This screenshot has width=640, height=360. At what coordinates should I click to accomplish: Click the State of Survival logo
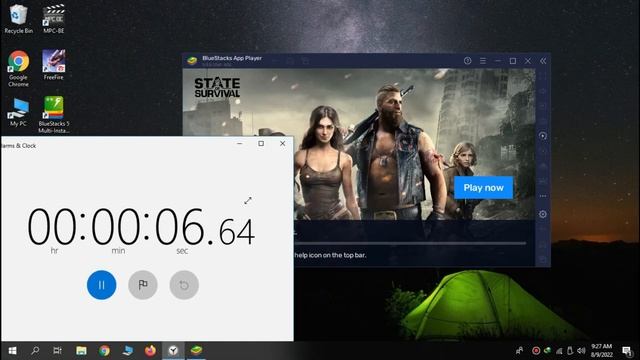(217, 87)
